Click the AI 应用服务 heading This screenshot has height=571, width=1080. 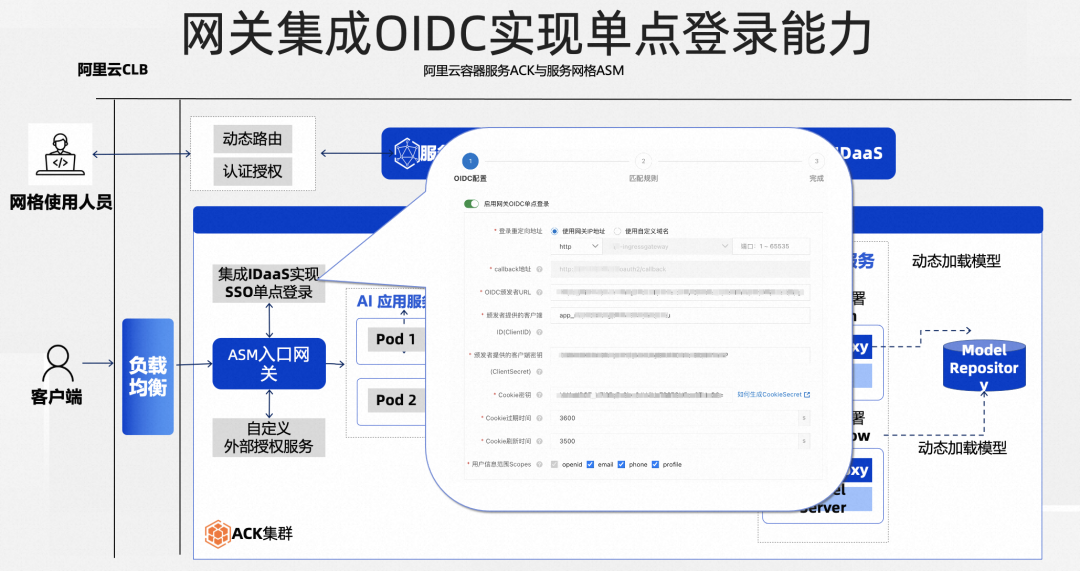coord(393,302)
